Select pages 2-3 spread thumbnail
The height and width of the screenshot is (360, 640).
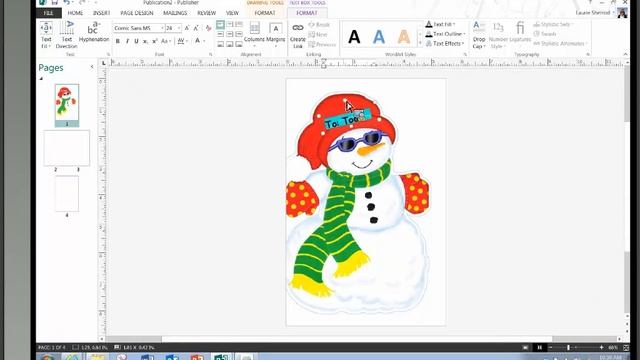point(67,148)
